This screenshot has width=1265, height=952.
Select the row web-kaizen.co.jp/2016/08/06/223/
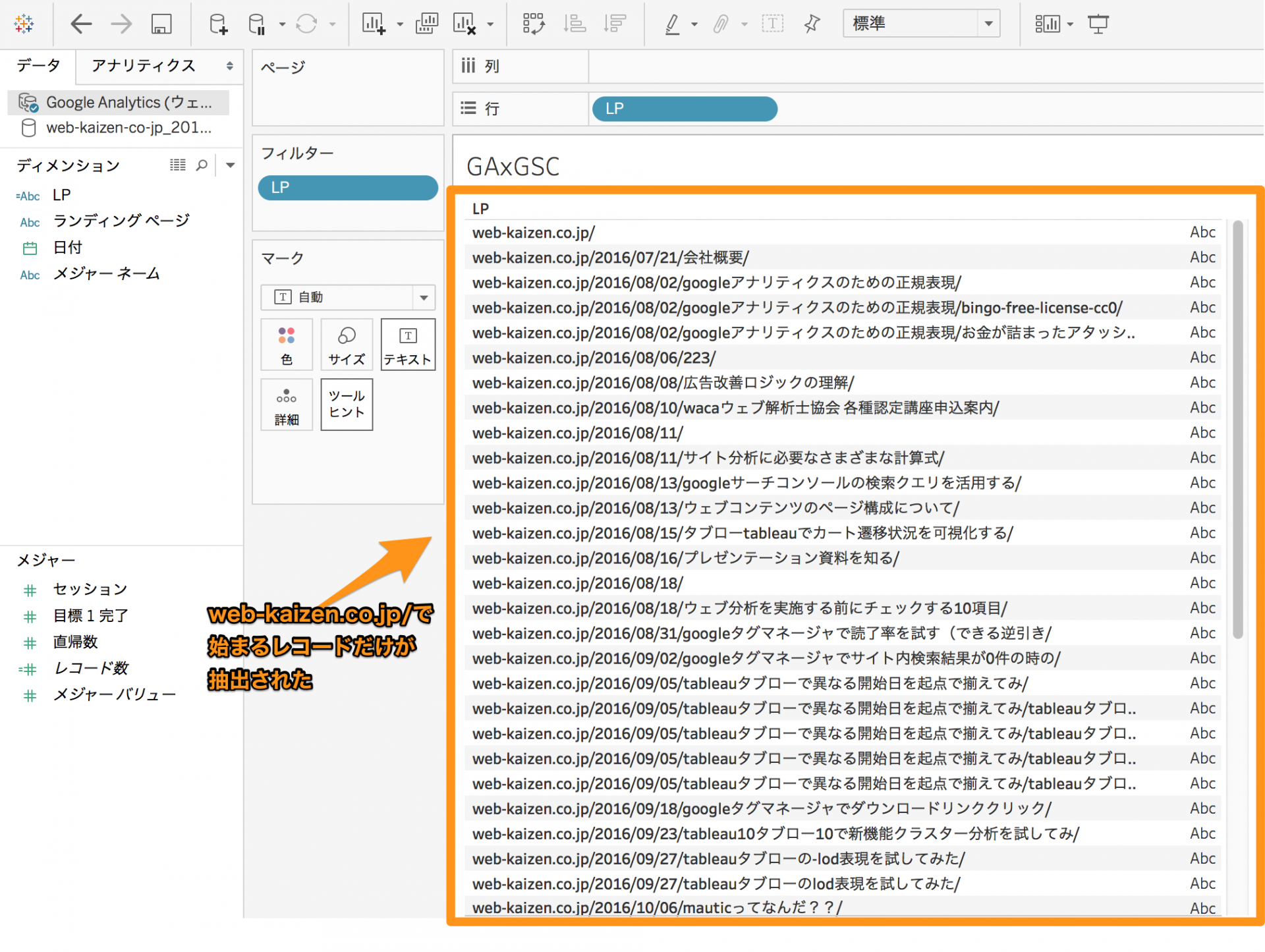point(843,358)
